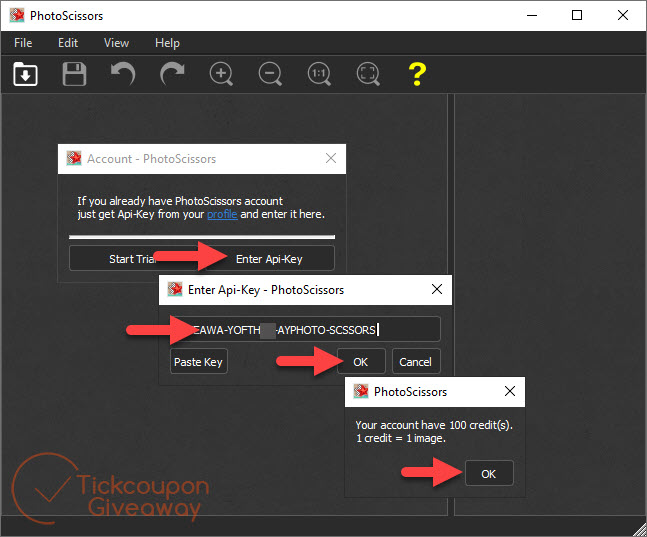The width and height of the screenshot is (647, 537).
Task: Set zoom to actual size 1:1
Action: coord(319,74)
